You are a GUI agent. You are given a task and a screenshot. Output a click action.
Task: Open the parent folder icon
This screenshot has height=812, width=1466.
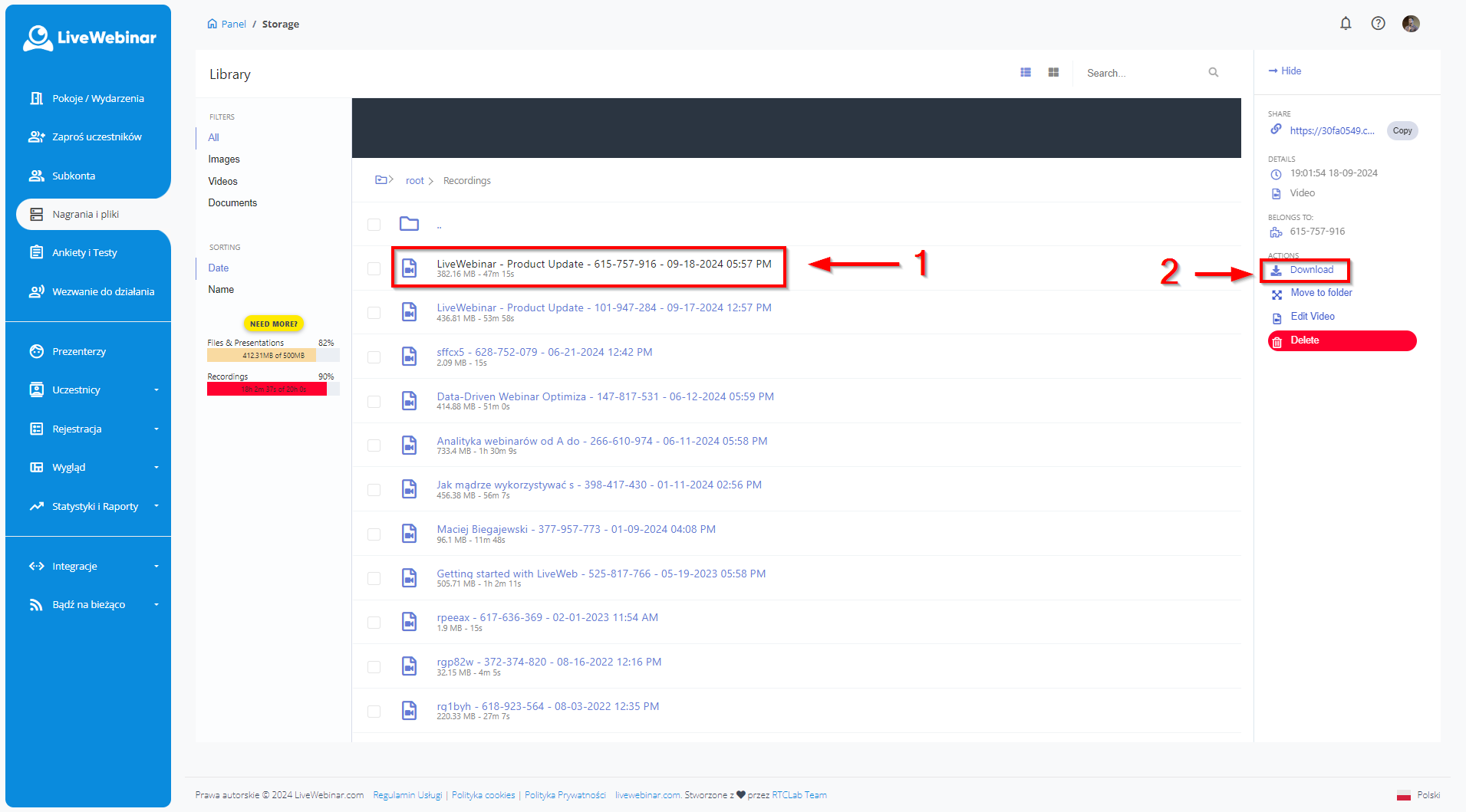click(409, 224)
